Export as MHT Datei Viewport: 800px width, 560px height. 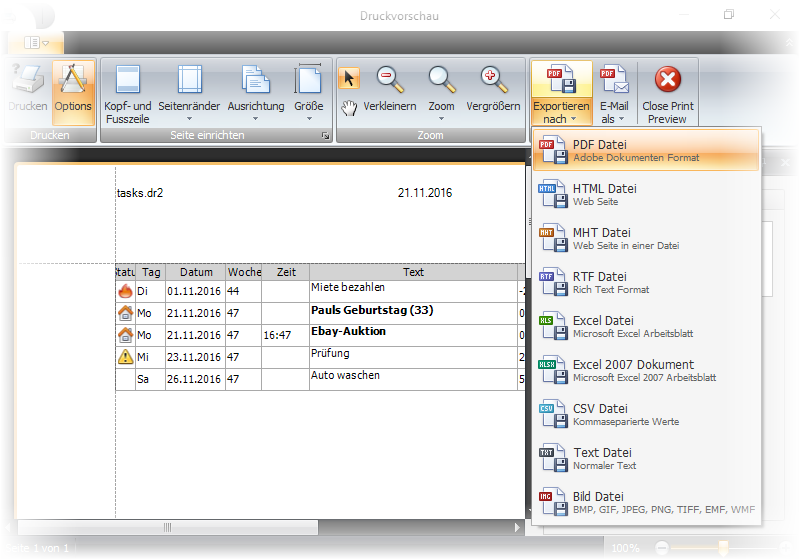click(646, 238)
